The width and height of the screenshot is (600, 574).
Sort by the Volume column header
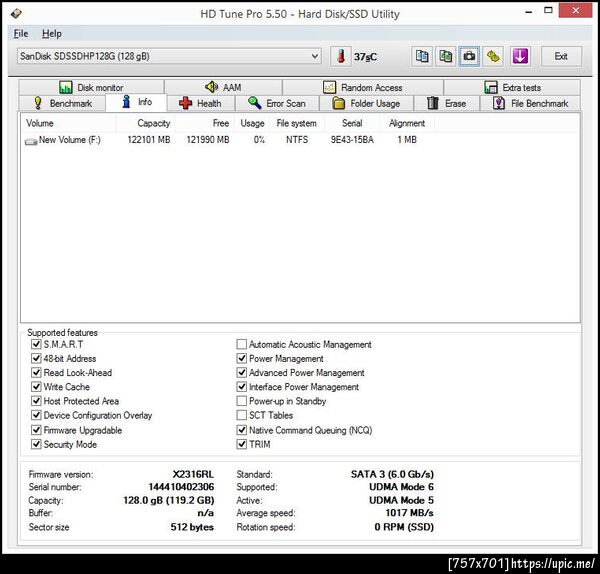(x=68, y=123)
